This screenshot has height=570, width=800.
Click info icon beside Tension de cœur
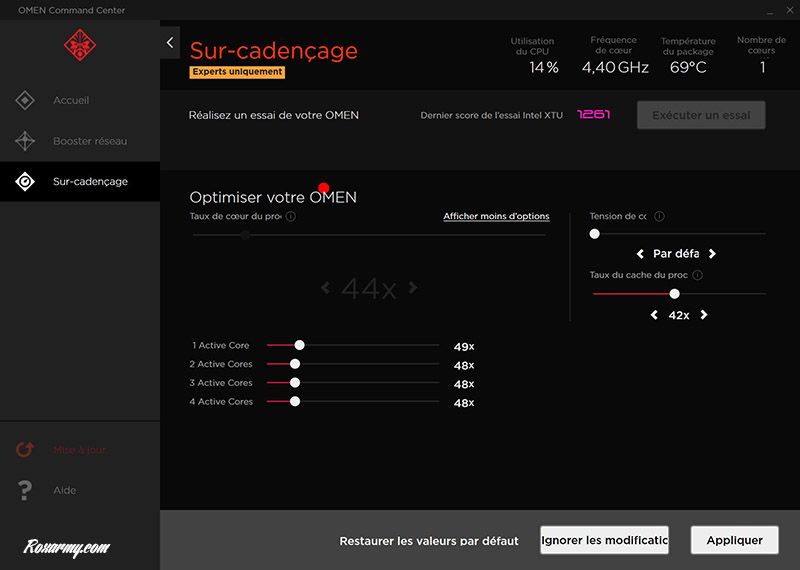coord(659,216)
